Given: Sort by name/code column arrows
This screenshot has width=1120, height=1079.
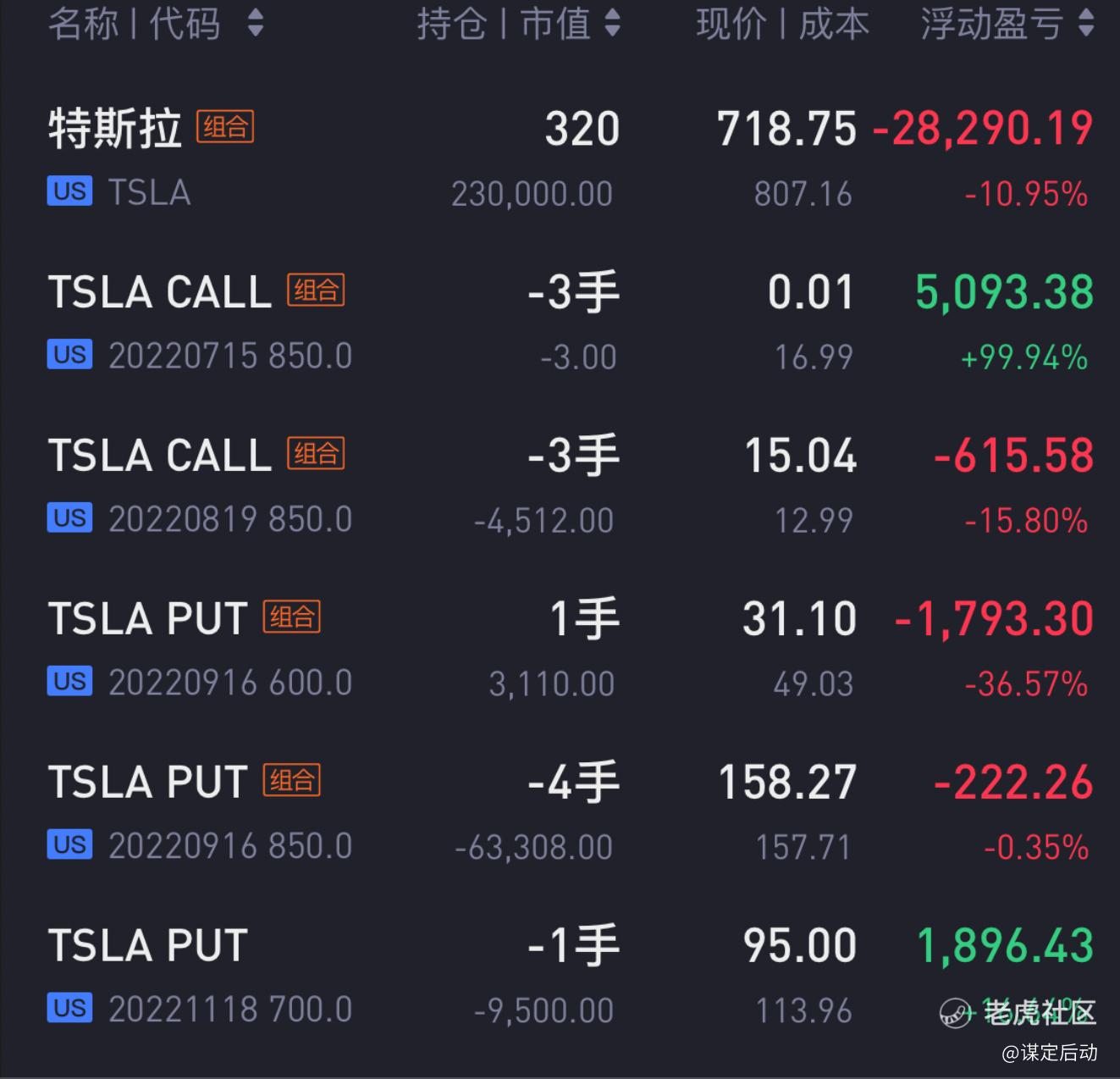Looking at the screenshot, I should [256, 24].
